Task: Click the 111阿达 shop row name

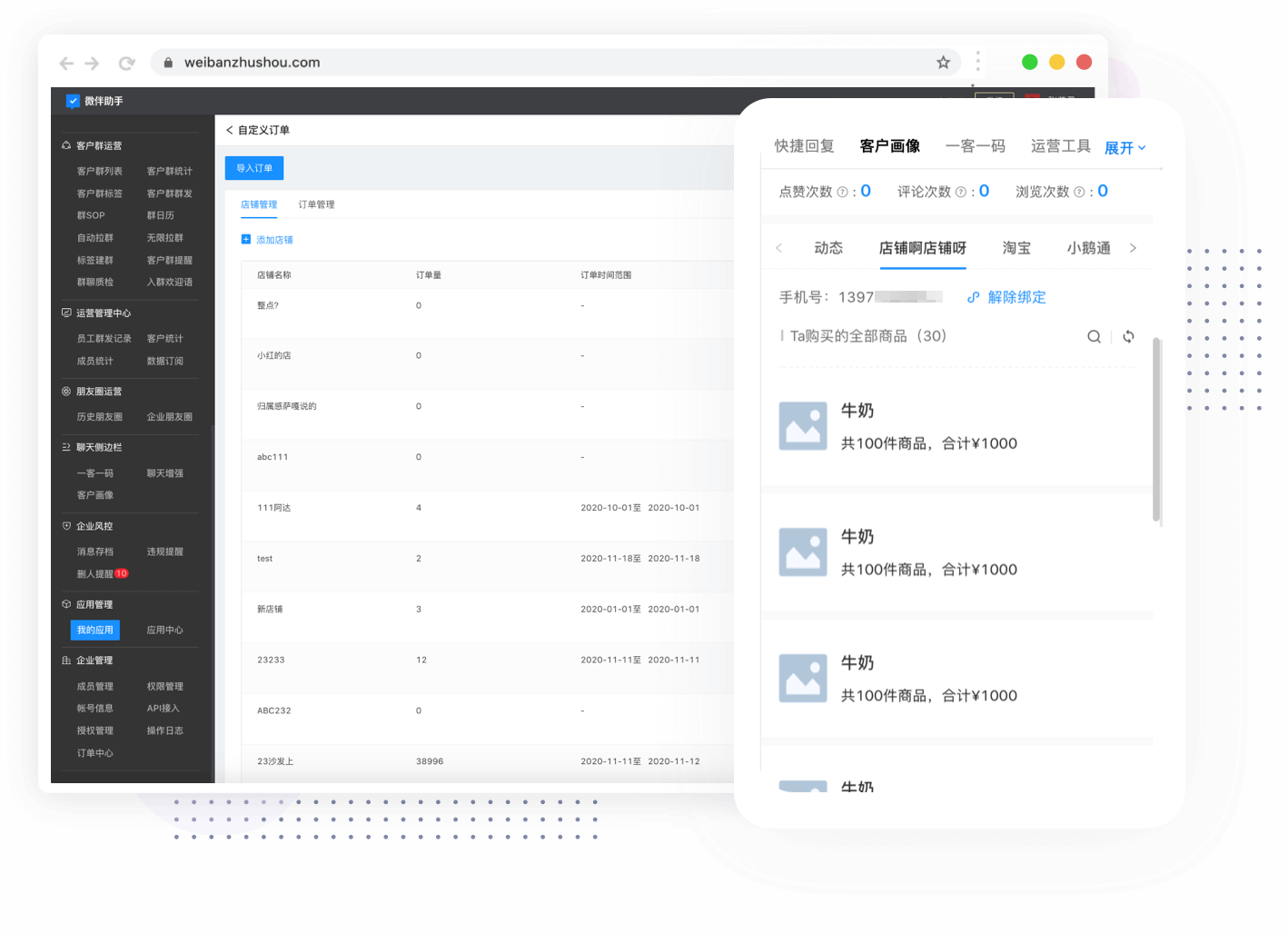Action: click(x=273, y=508)
